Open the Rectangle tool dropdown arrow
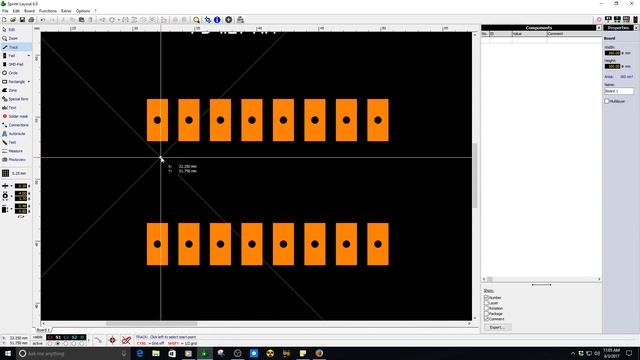This screenshot has width=640, height=360. pos(29,82)
